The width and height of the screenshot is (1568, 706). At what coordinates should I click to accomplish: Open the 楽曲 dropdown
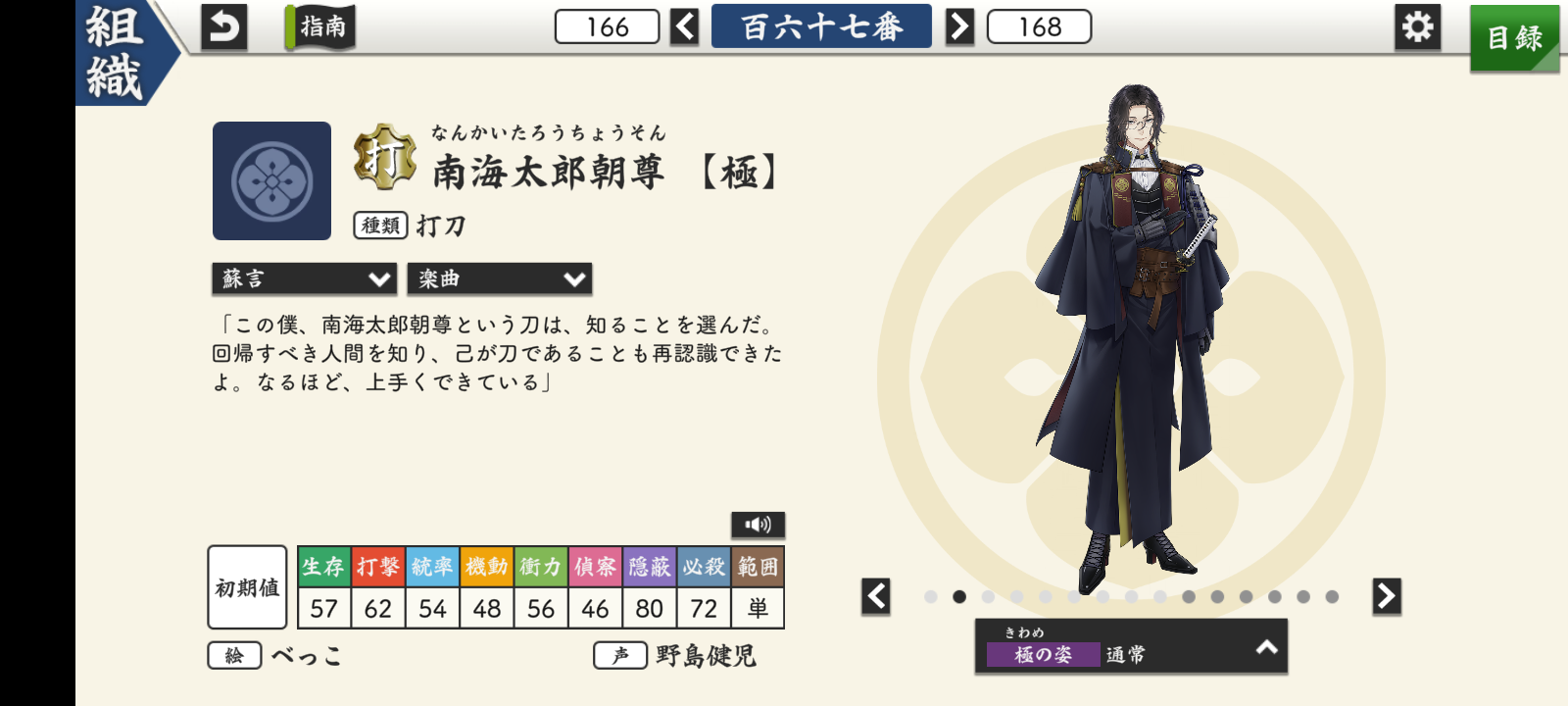point(499,278)
